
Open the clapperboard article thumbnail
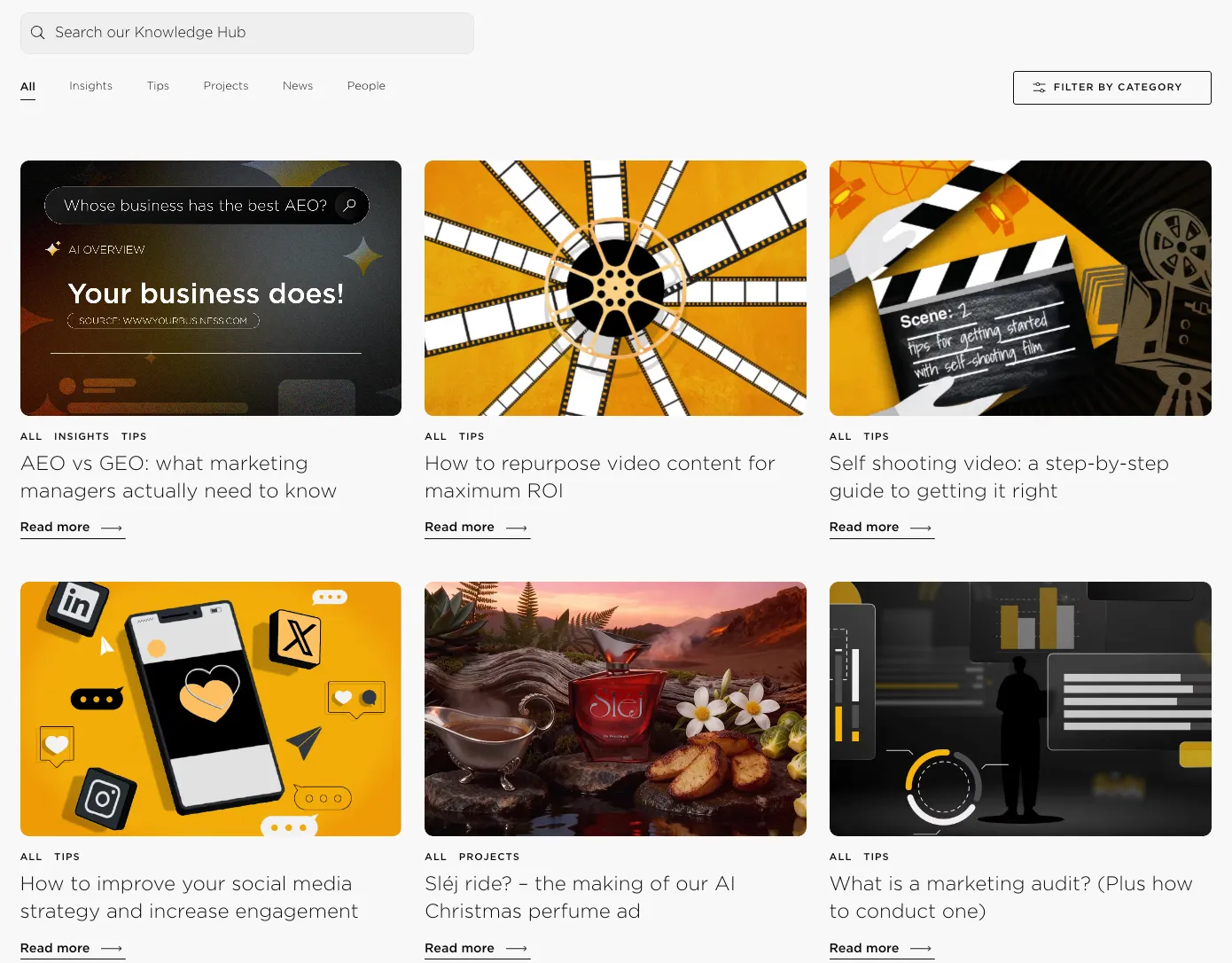click(x=1020, y=288)
